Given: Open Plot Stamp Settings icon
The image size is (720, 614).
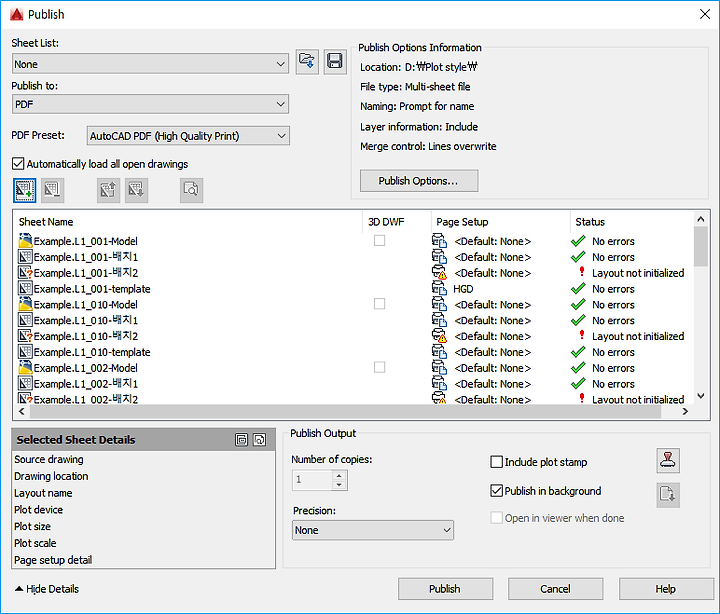Looking at the screenshot, I should pos(668,461).
